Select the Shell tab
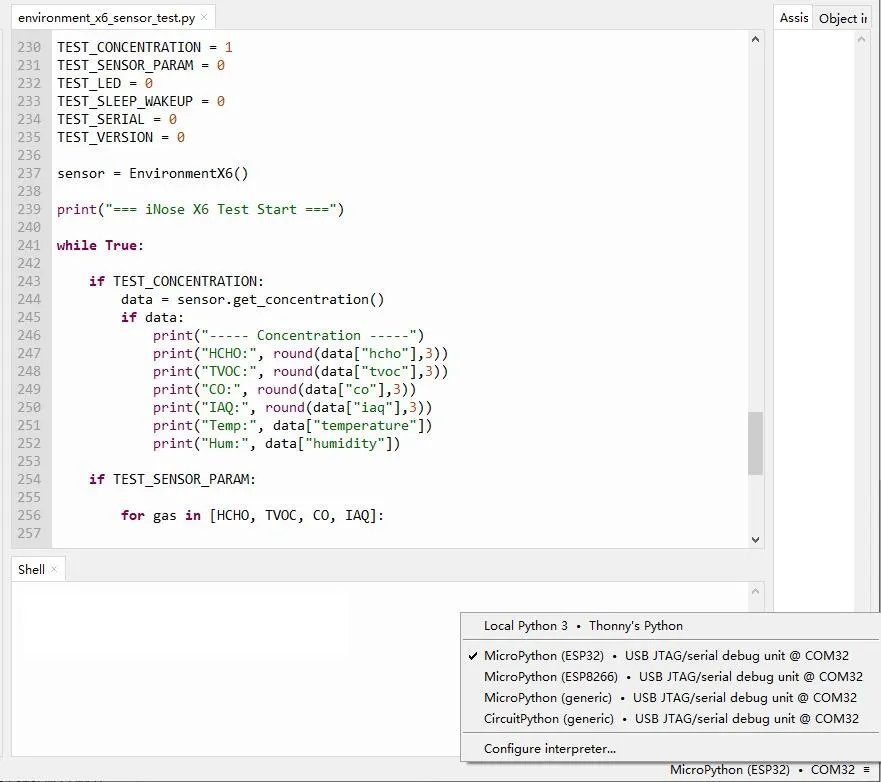 click(x=31, y=569)
